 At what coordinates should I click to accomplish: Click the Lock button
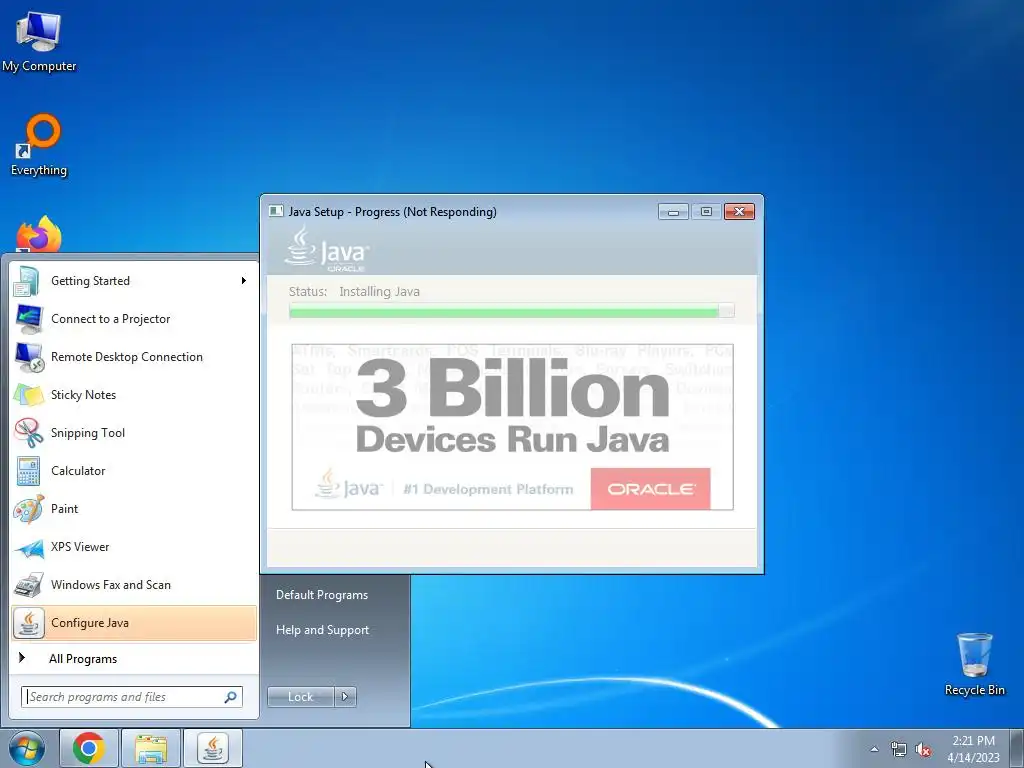(301, 697)
